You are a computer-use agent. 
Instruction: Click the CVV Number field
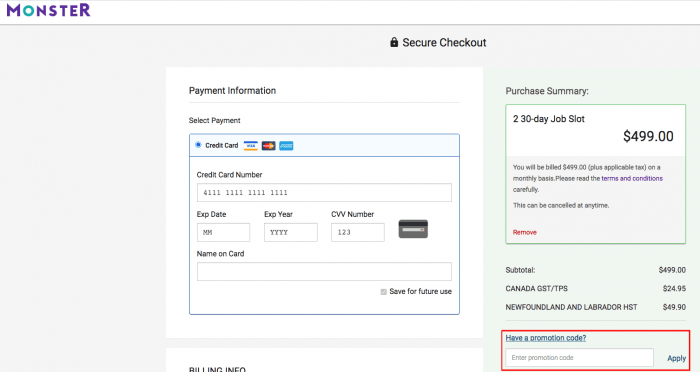358,233
